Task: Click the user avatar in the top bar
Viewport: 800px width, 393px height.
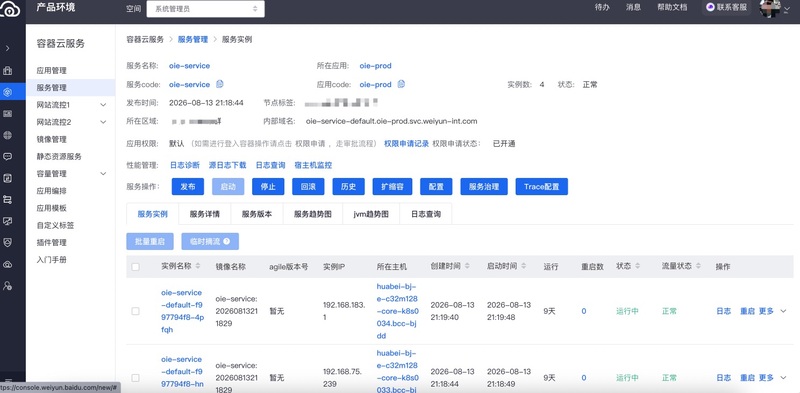Action: coord(770,8)
